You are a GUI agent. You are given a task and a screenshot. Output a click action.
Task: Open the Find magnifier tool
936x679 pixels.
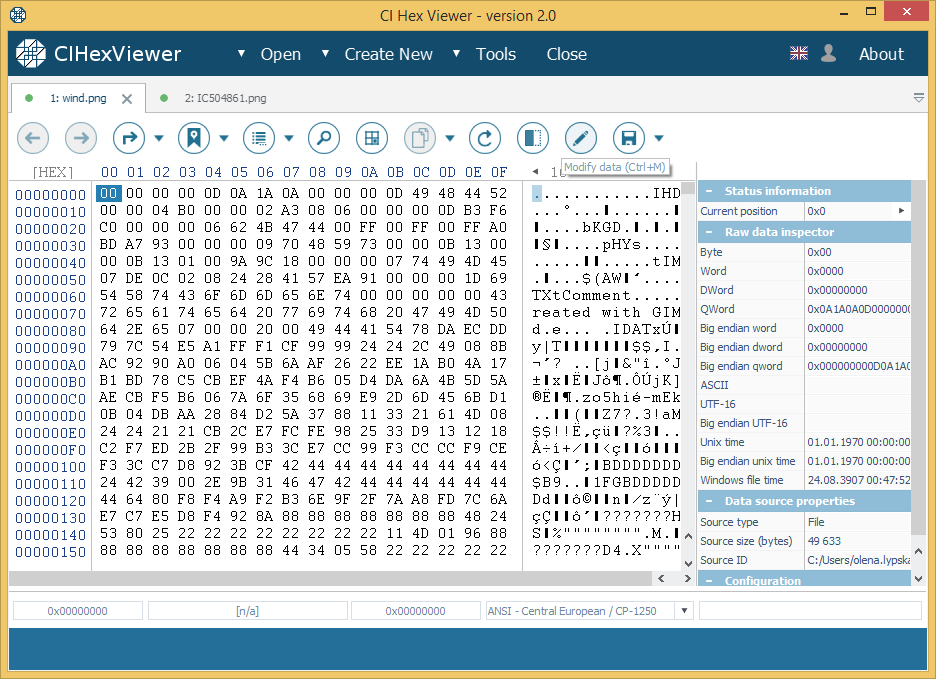[324, 139]
